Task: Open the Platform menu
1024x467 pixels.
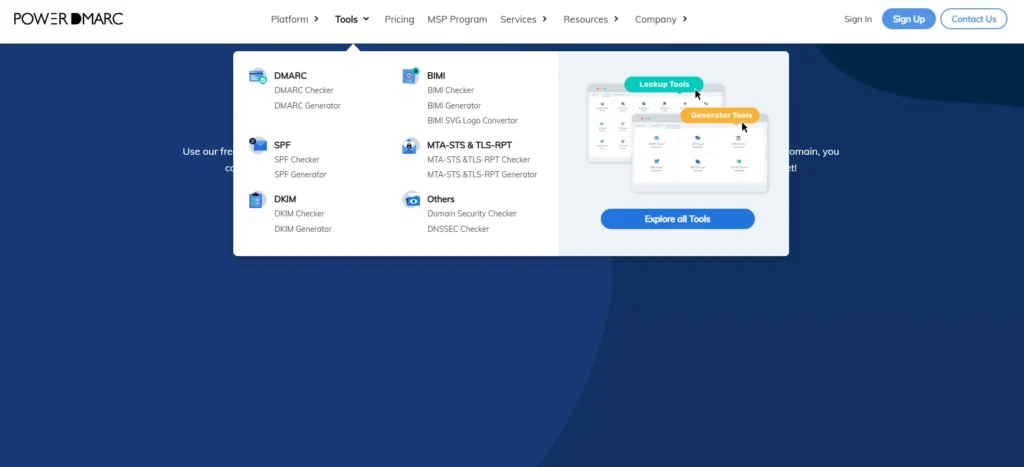Action: [290, 20]
